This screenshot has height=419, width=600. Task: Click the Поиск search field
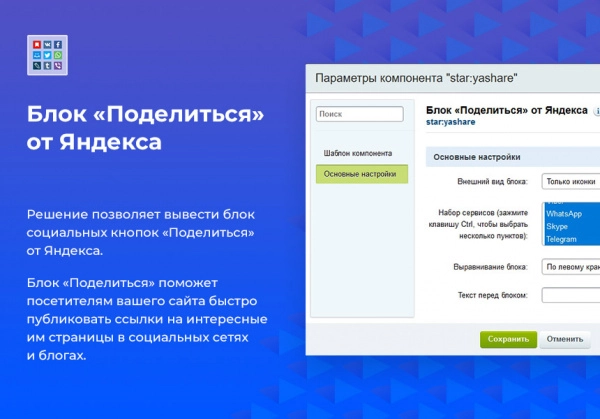point(359,114)
